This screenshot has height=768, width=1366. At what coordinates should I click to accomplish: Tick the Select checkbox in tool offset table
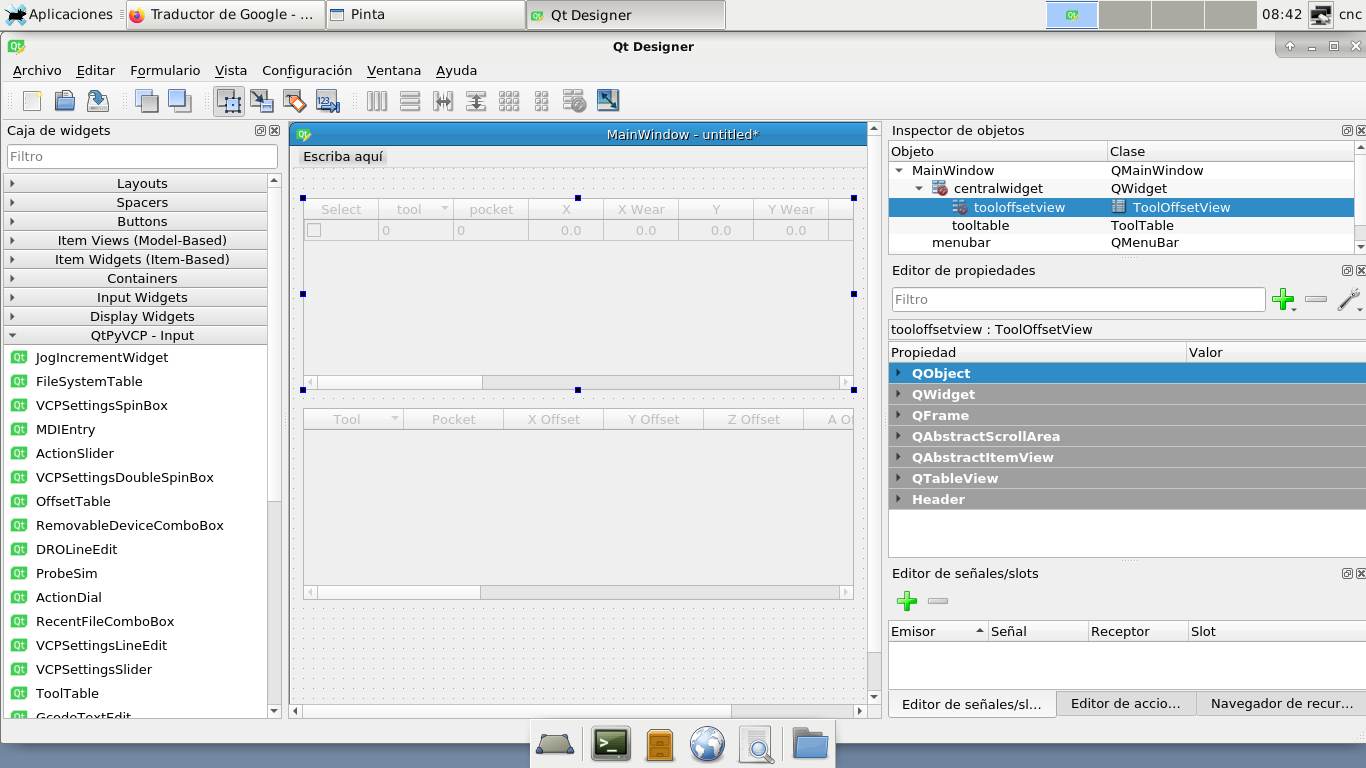314,230
